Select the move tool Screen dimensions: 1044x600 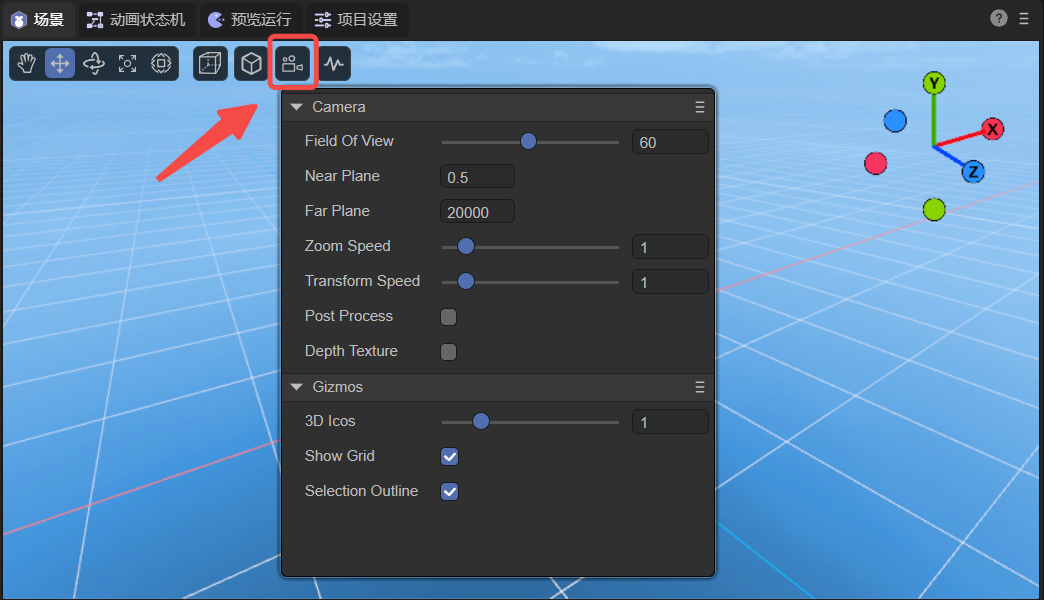click(60, 64)
